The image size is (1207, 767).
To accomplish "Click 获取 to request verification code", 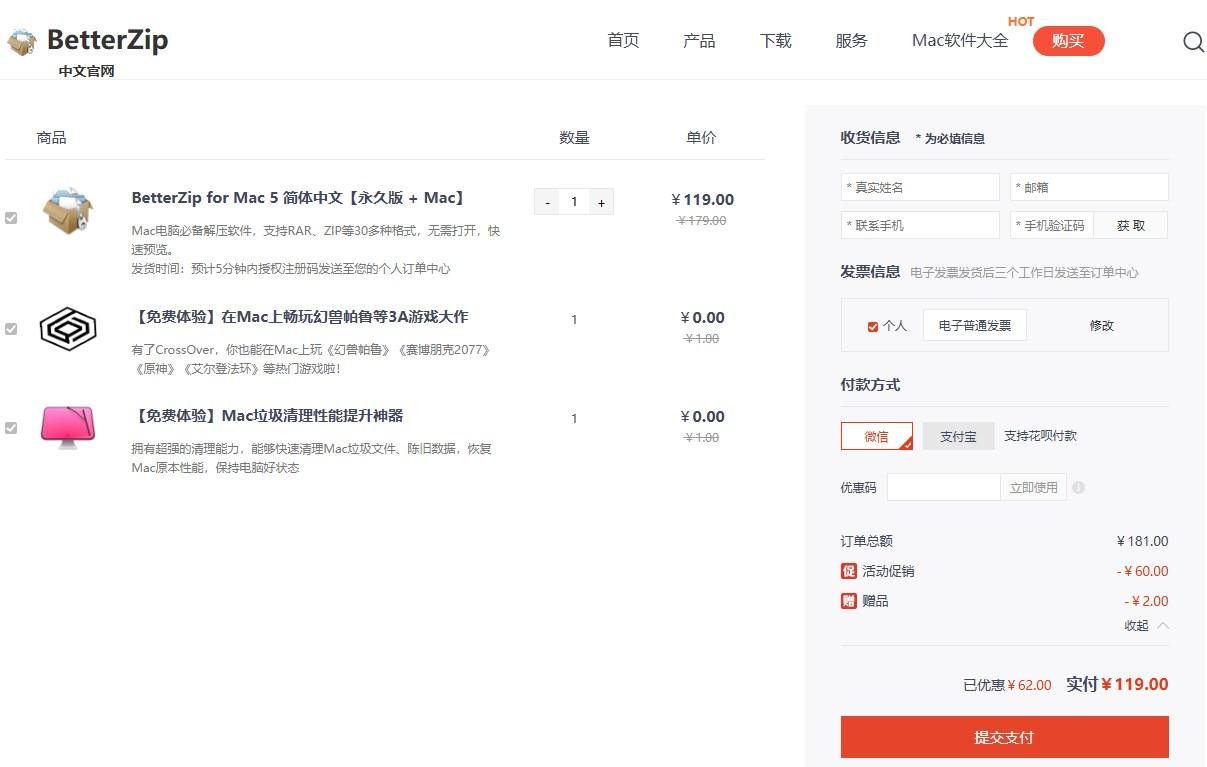I will coord(1130,226).
